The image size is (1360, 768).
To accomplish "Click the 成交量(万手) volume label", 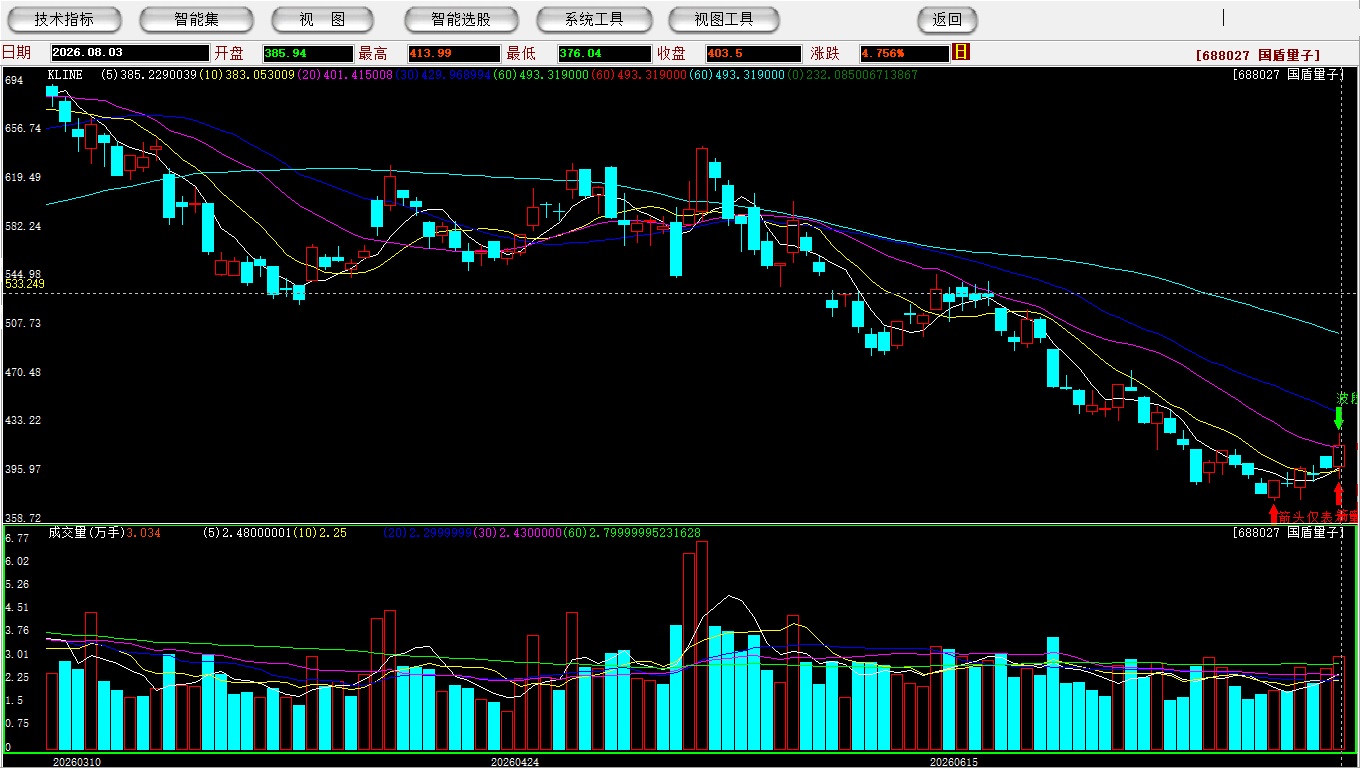I will point(85,533).
